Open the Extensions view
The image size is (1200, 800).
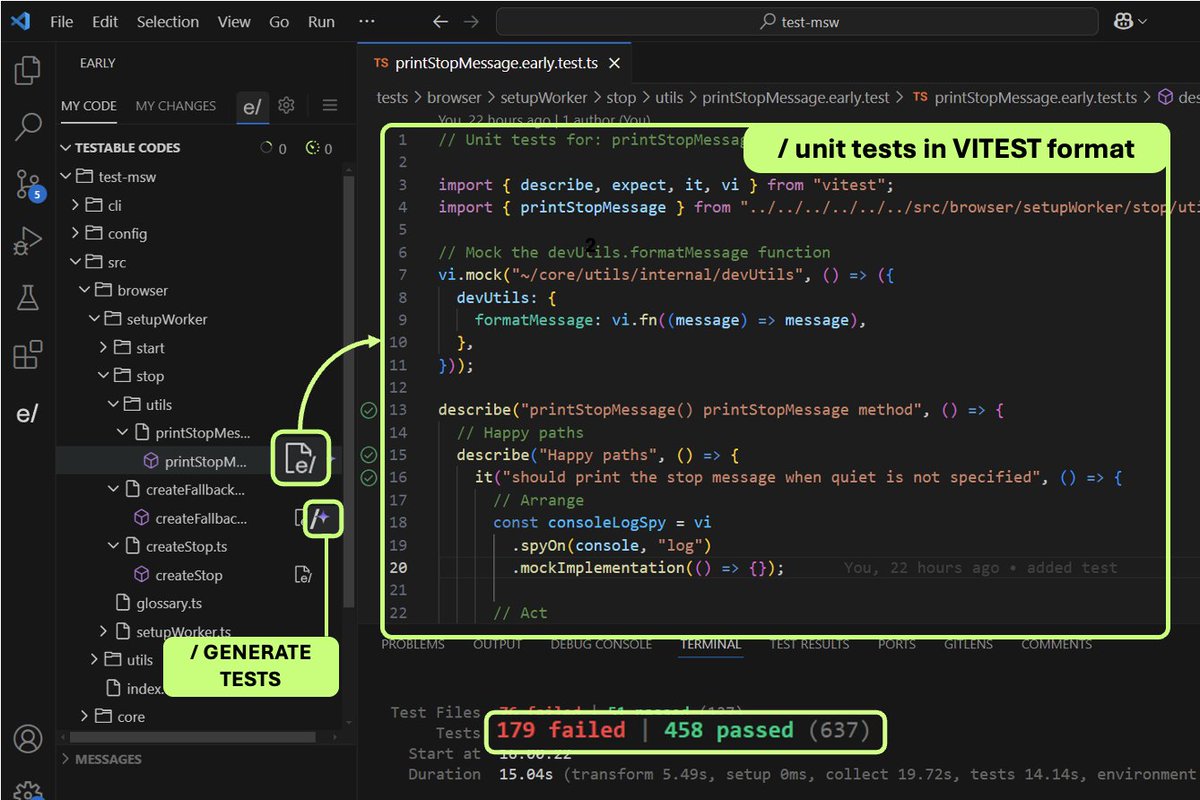pyautogui.click(x=28, y=355)
